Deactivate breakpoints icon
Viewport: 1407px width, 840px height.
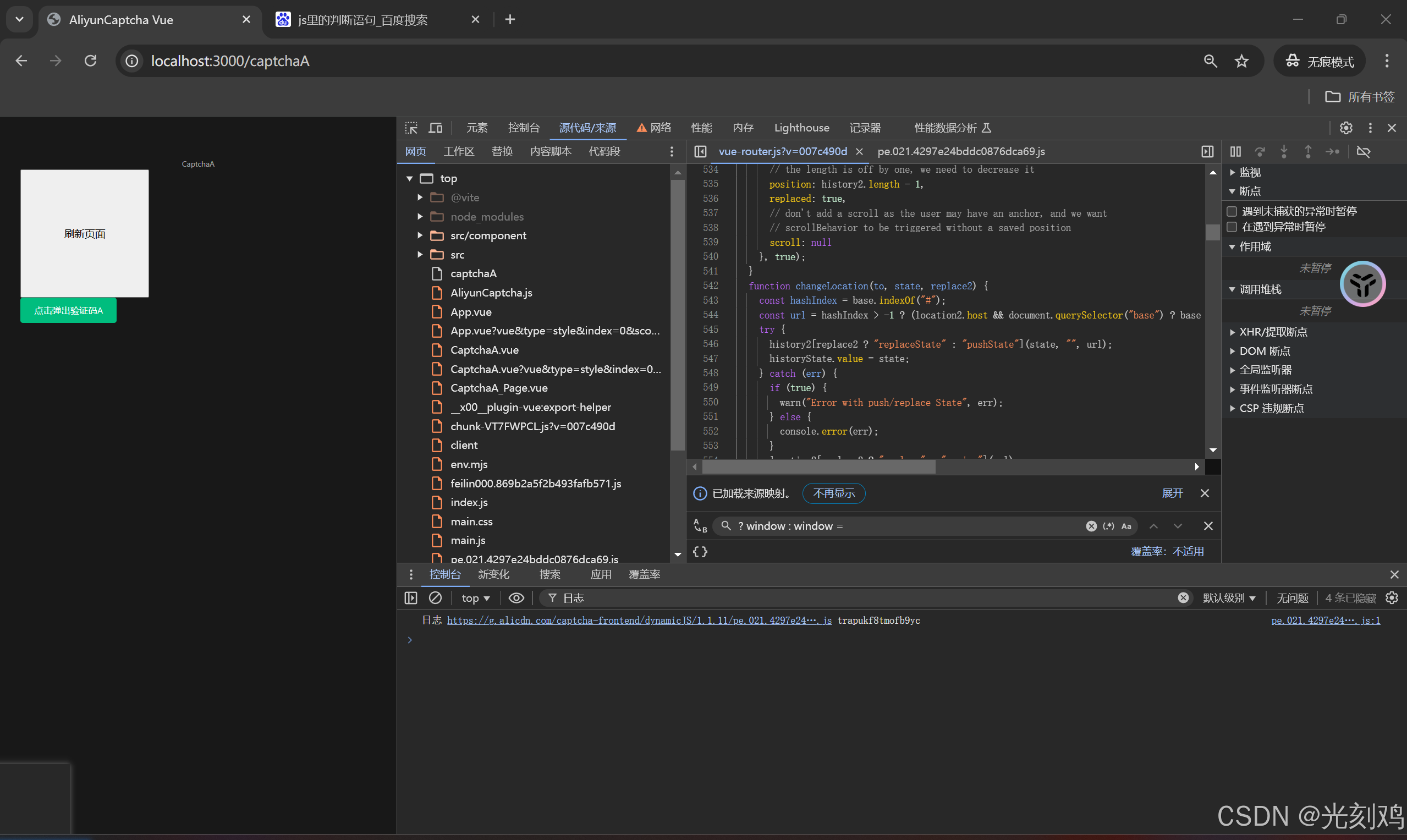click(1364, 152)
